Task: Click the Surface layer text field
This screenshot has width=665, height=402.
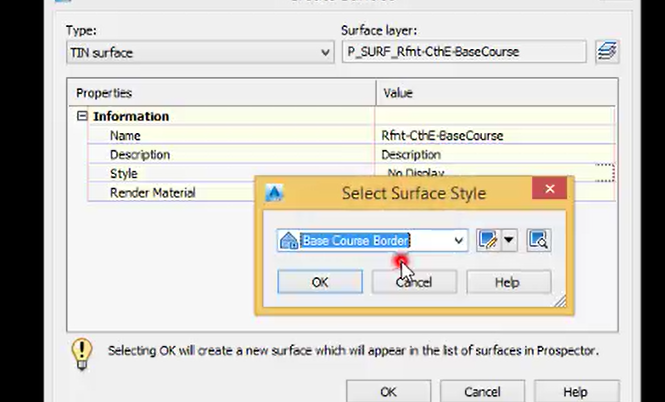Action: click(x=464, y=52)
